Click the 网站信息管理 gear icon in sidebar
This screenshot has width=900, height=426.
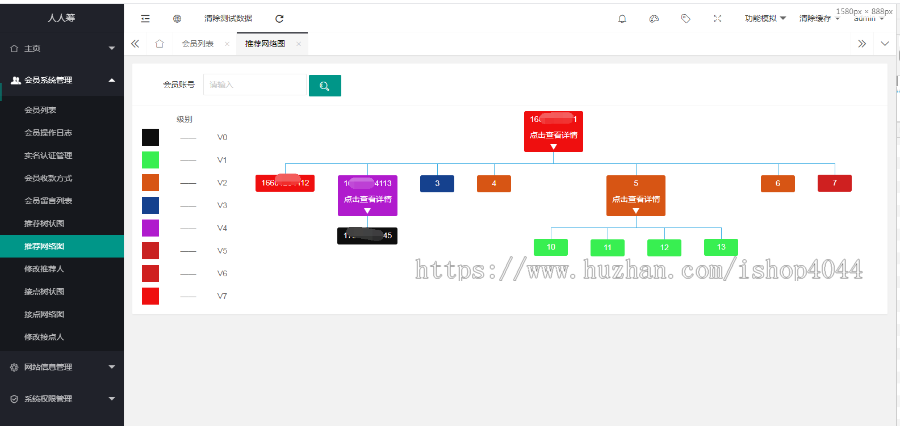tap(14, 367)
